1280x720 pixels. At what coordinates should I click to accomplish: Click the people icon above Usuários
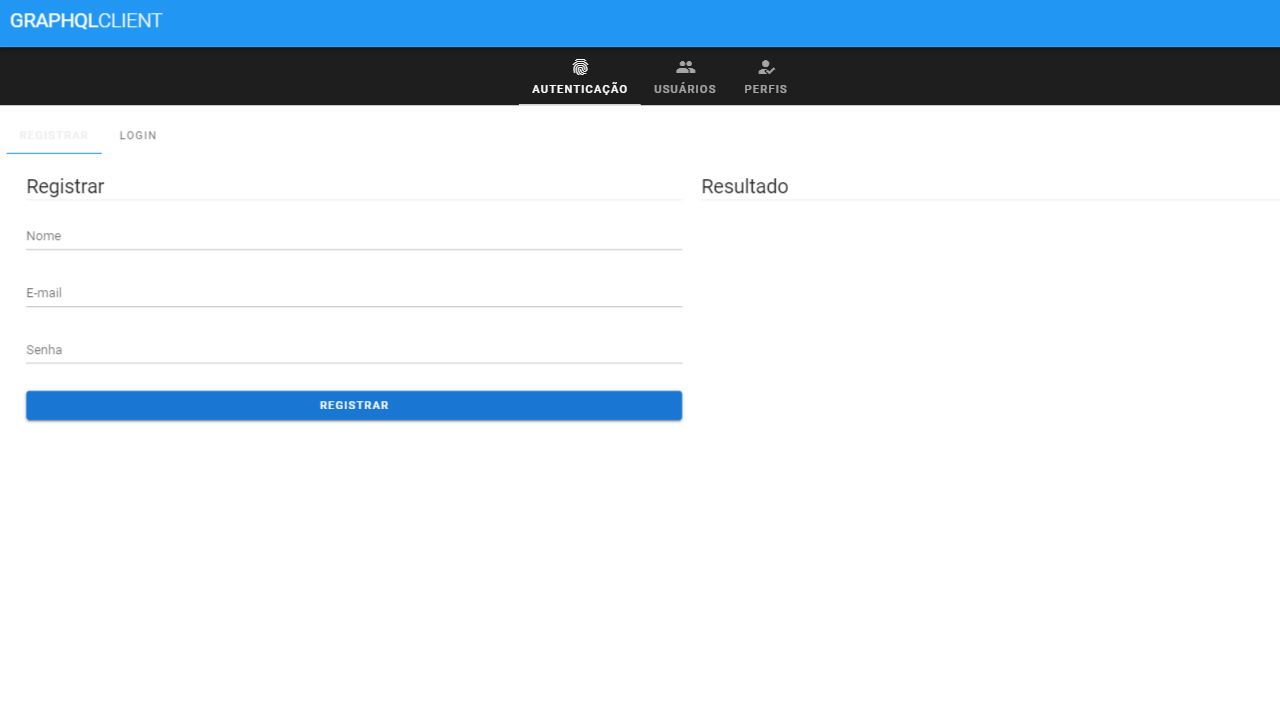[685, 67]
